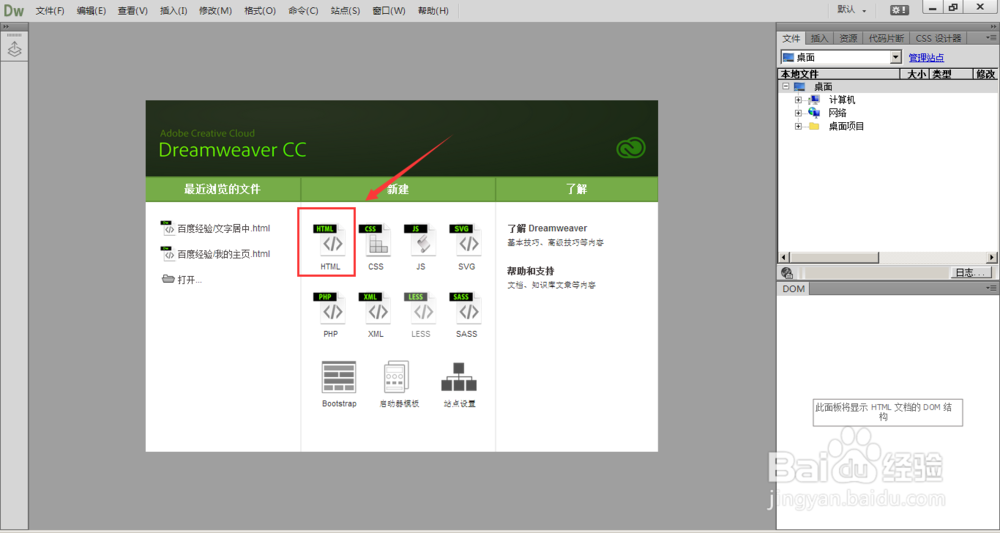Create a new SVG file
Screen dimensions: 1000x533
(x=466, y=248)
